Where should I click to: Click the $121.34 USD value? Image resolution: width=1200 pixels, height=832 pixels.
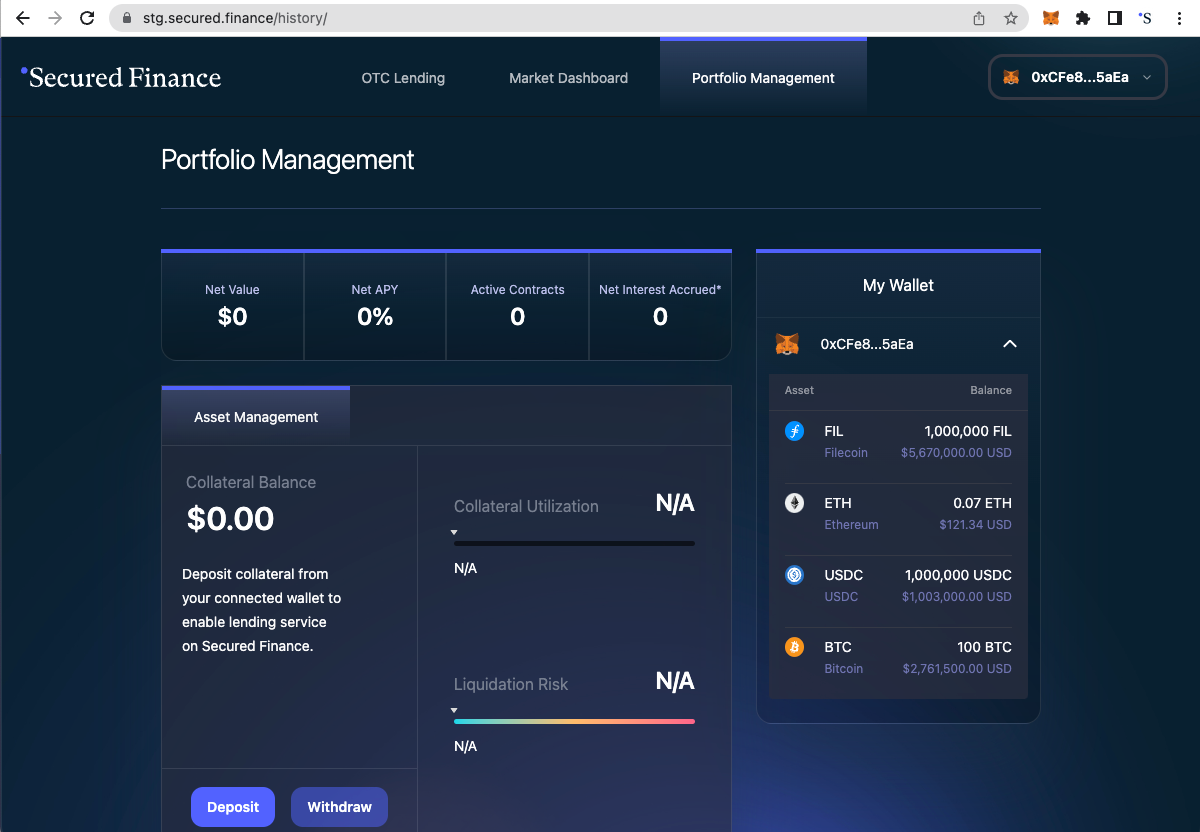click(975, 525)
